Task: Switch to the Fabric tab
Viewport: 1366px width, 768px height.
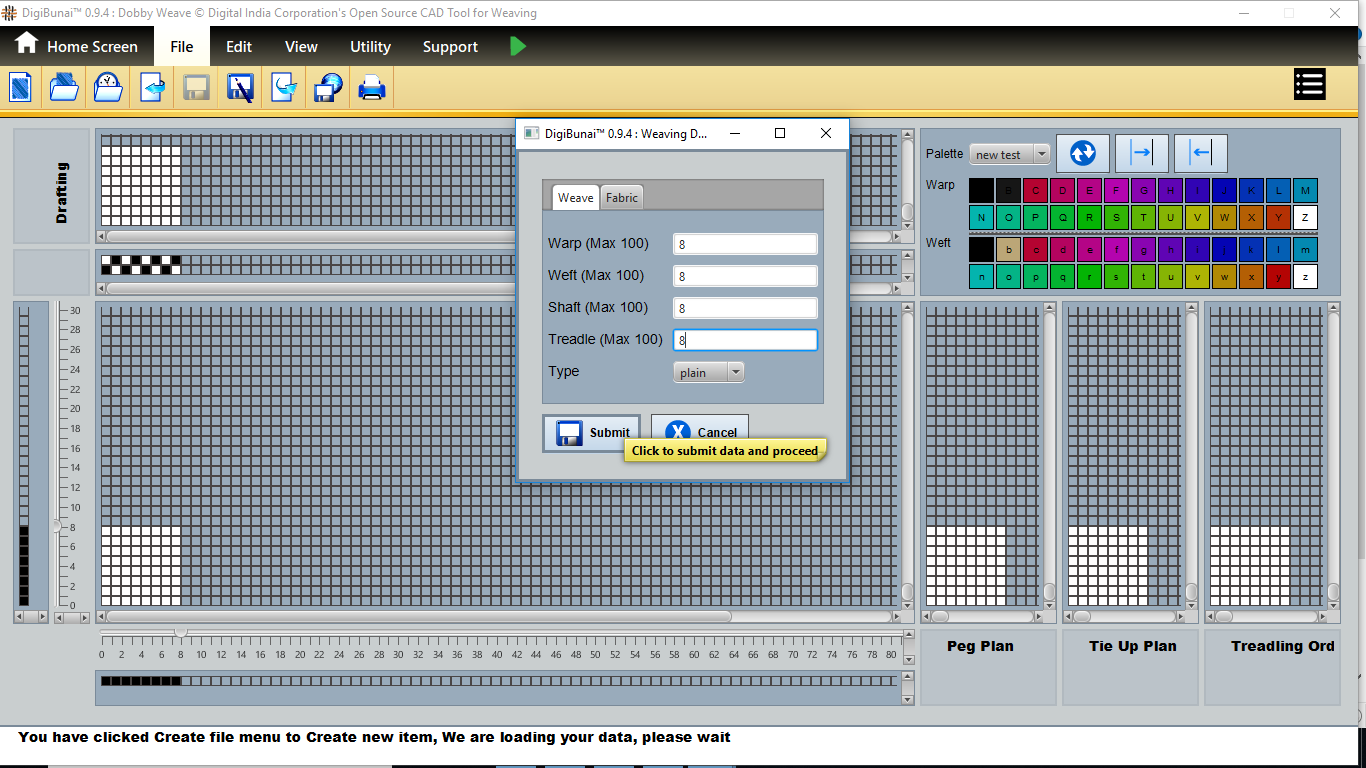Action: click(621, 198)
